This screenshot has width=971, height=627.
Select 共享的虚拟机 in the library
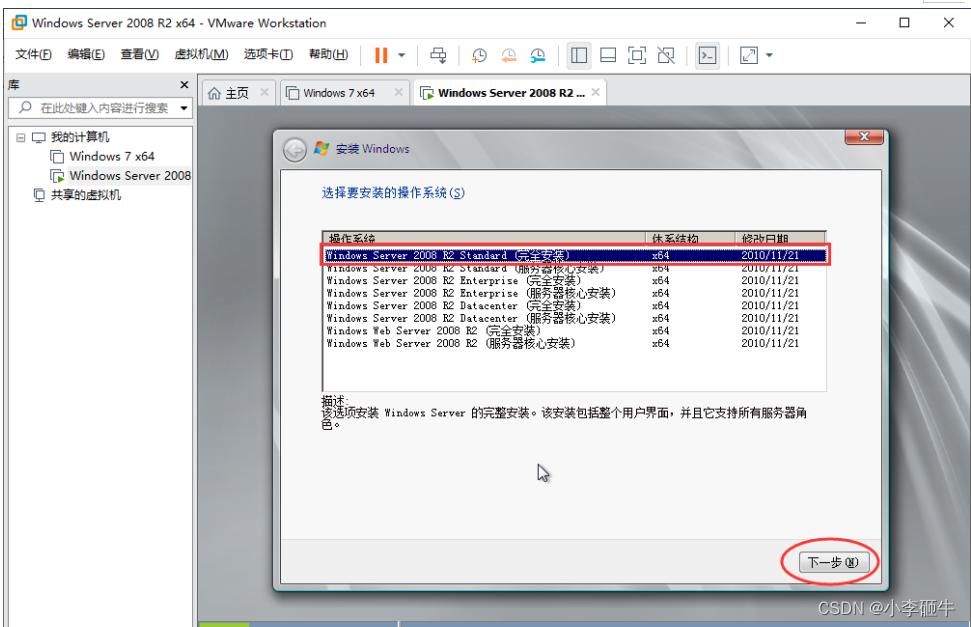click(85, 195)
